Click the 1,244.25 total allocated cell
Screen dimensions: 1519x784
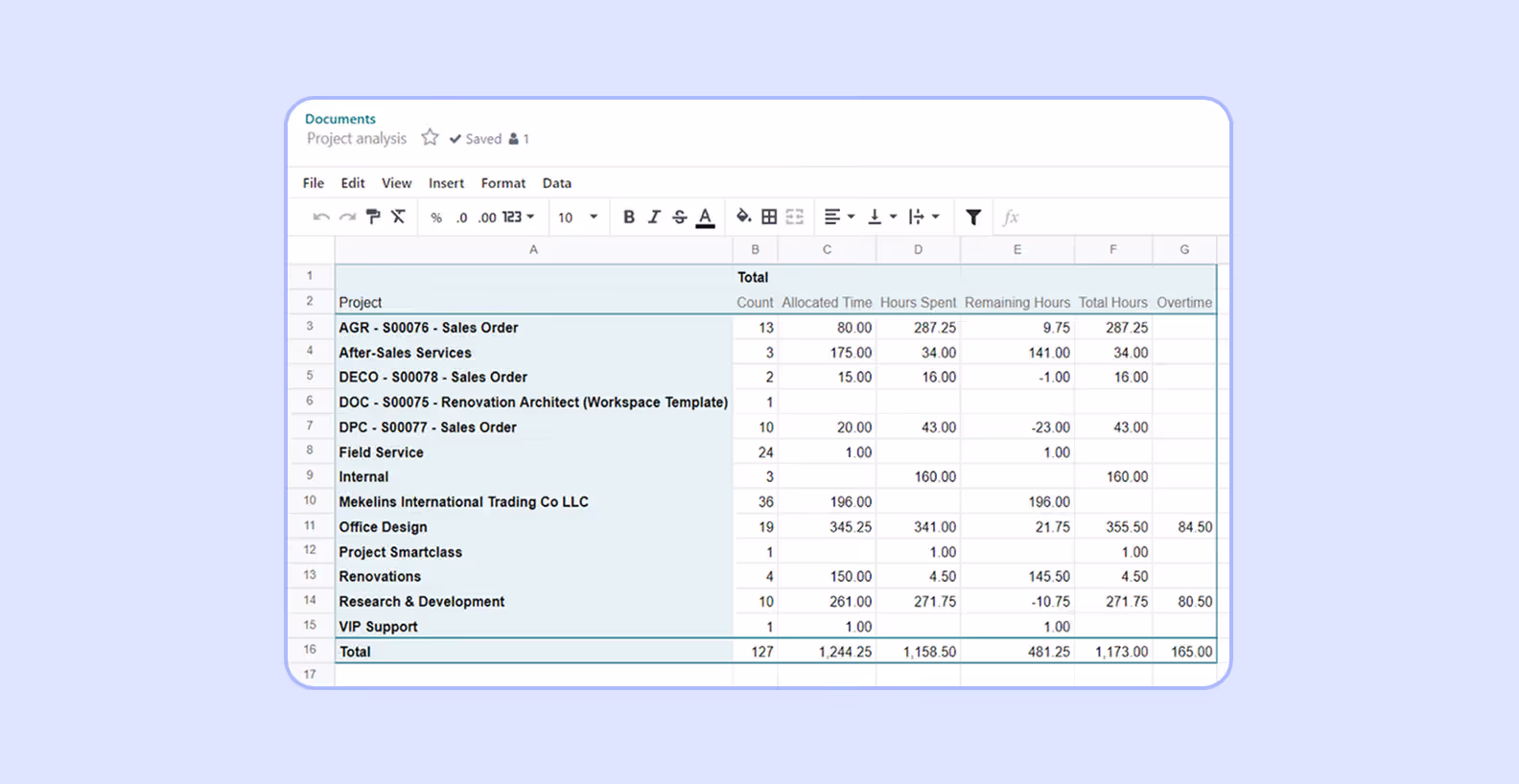(x=827, y=651)
